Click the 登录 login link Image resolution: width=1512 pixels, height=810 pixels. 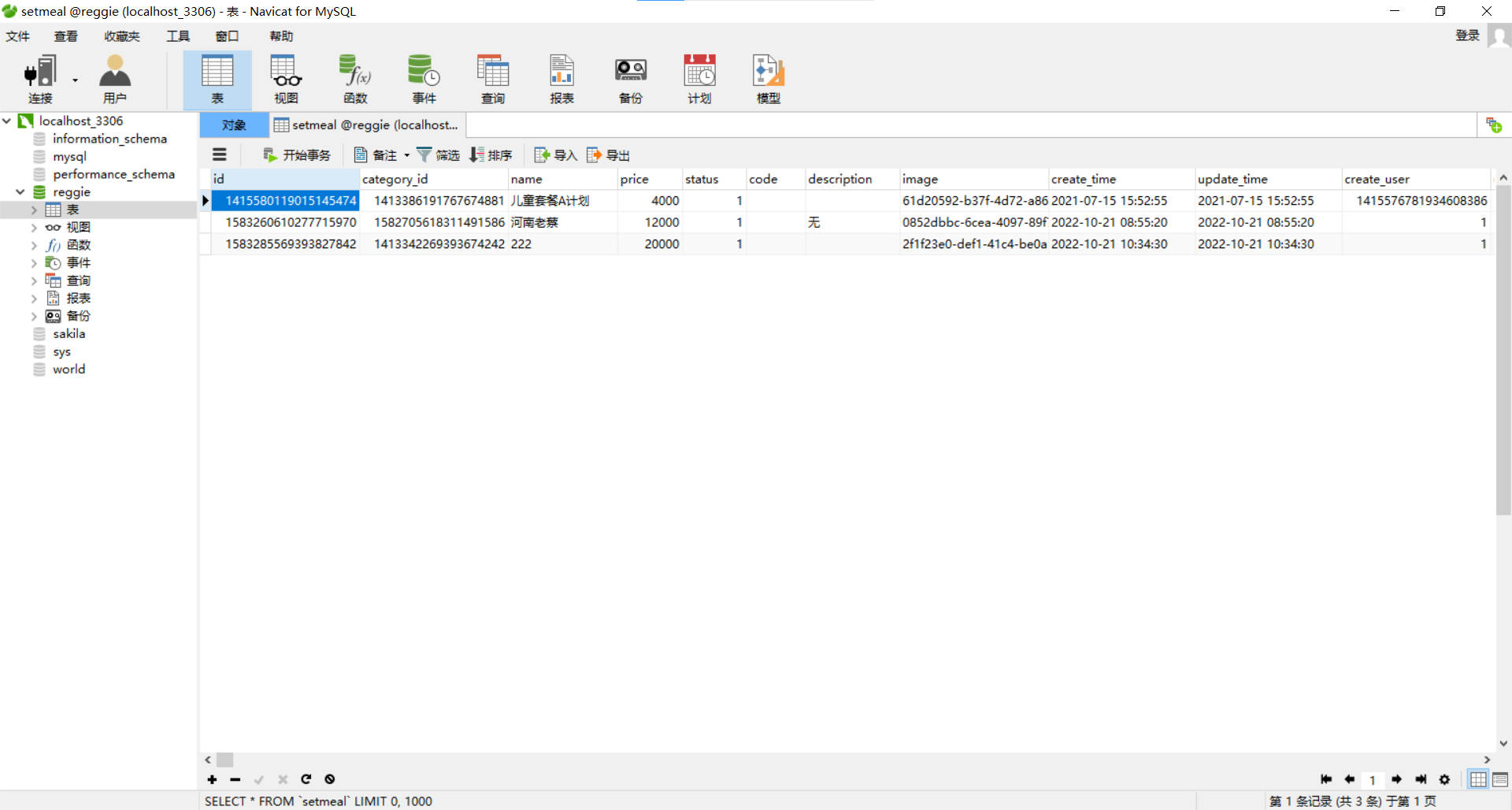(x=1467, y=35)
